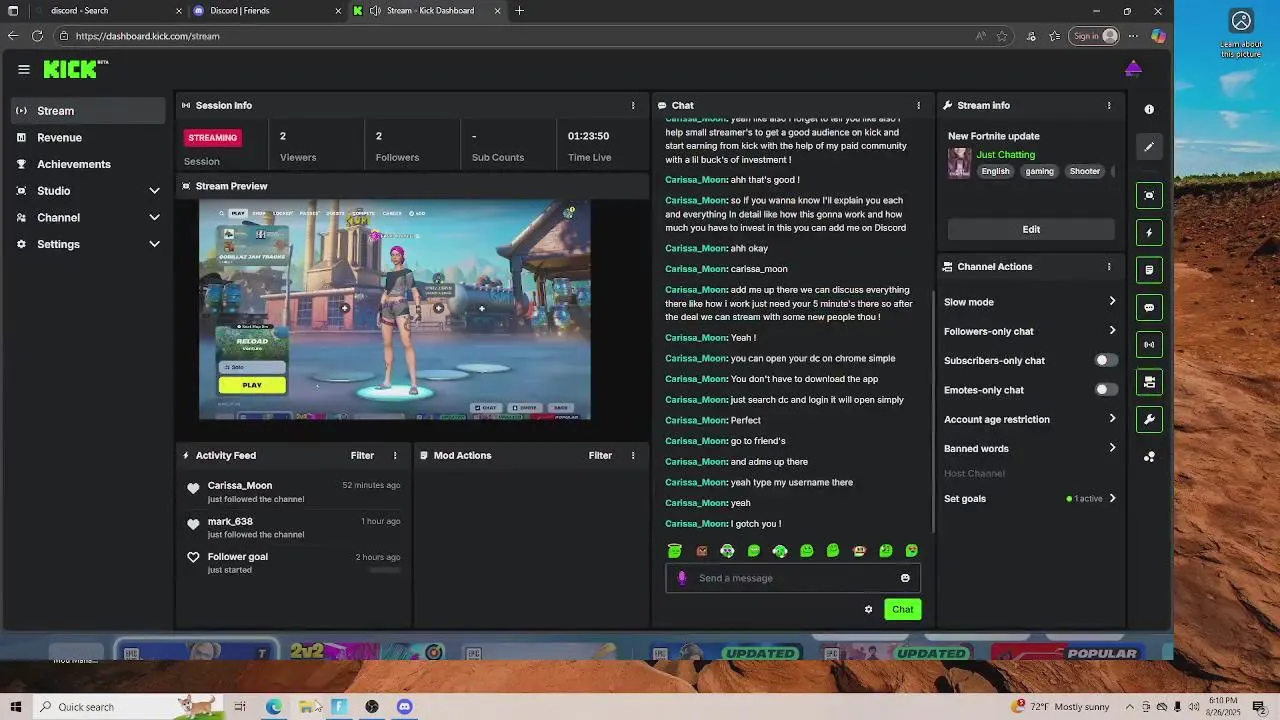The height and width of the screenshot is (720, 1280).
Task: Select Stream in left sidebar
Action: [x=88, y=111]
